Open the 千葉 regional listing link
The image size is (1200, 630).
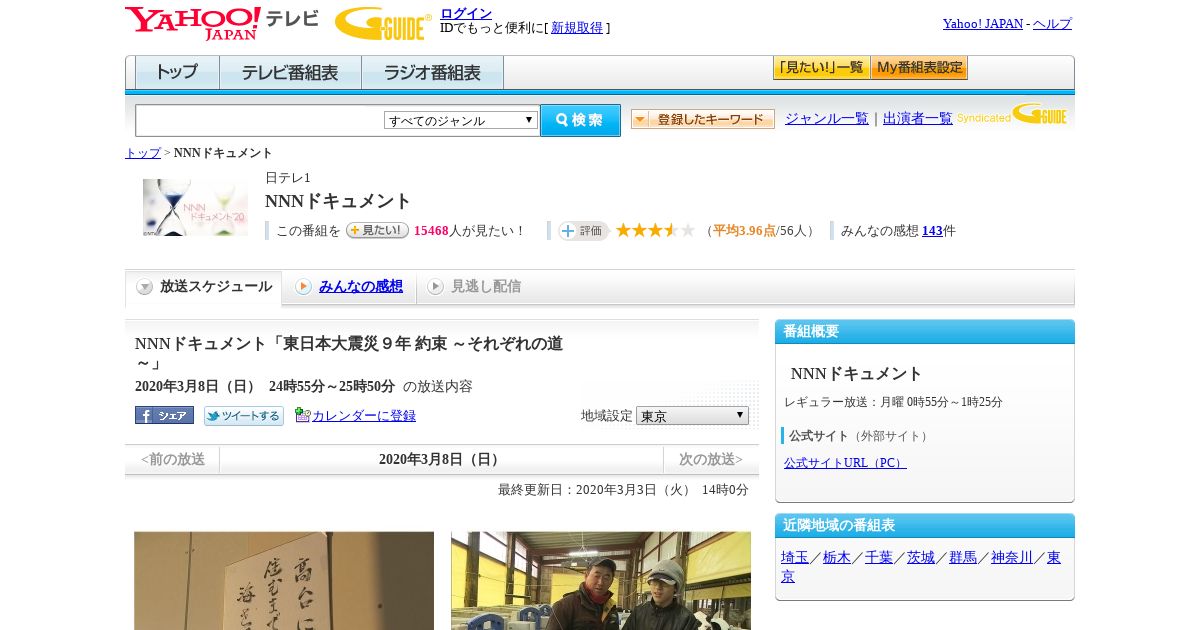pos(879,557)
